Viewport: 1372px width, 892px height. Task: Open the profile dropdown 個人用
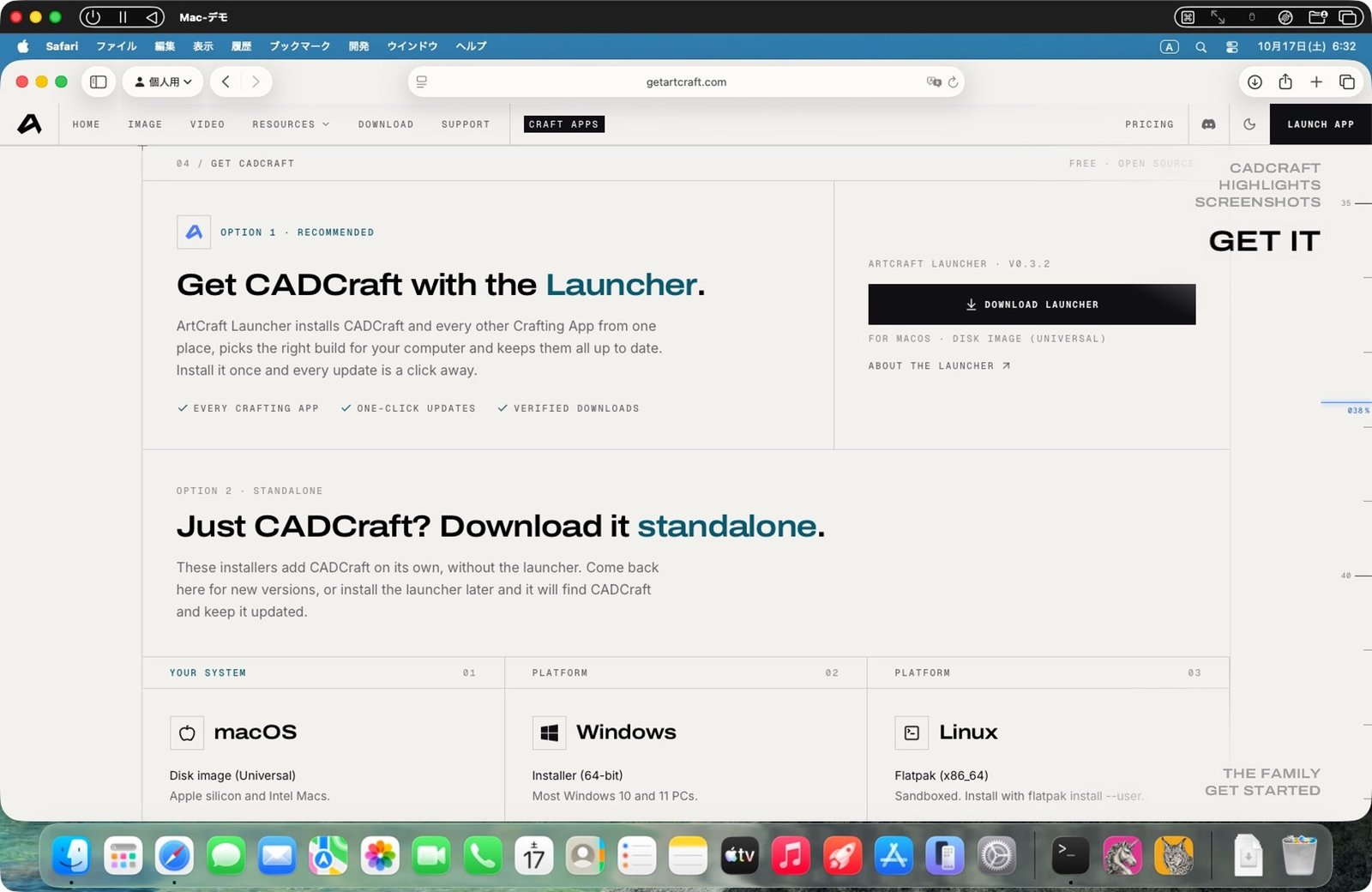click(x=163, y=82)
